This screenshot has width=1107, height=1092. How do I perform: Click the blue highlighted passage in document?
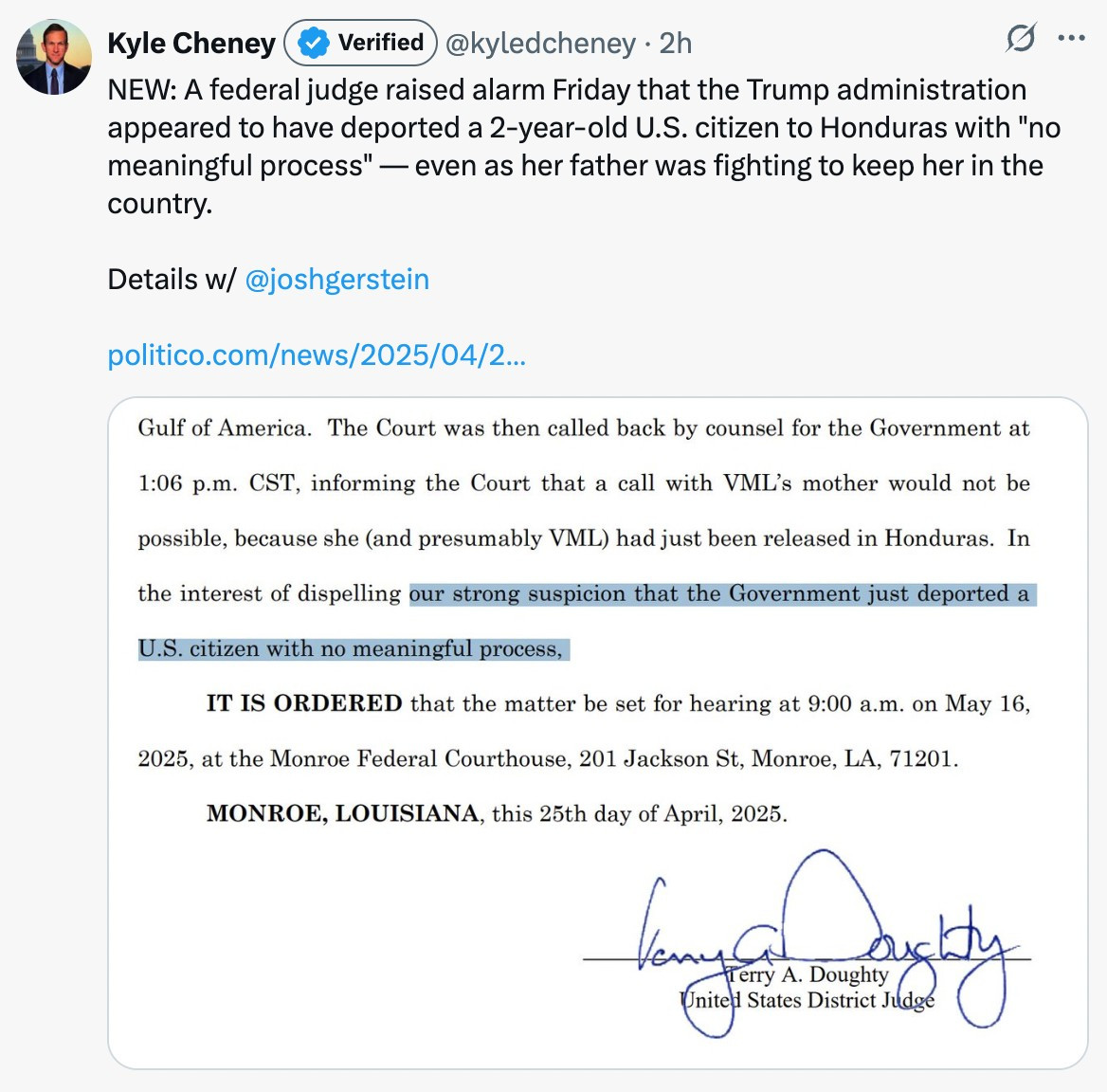(x=586, y=621)
